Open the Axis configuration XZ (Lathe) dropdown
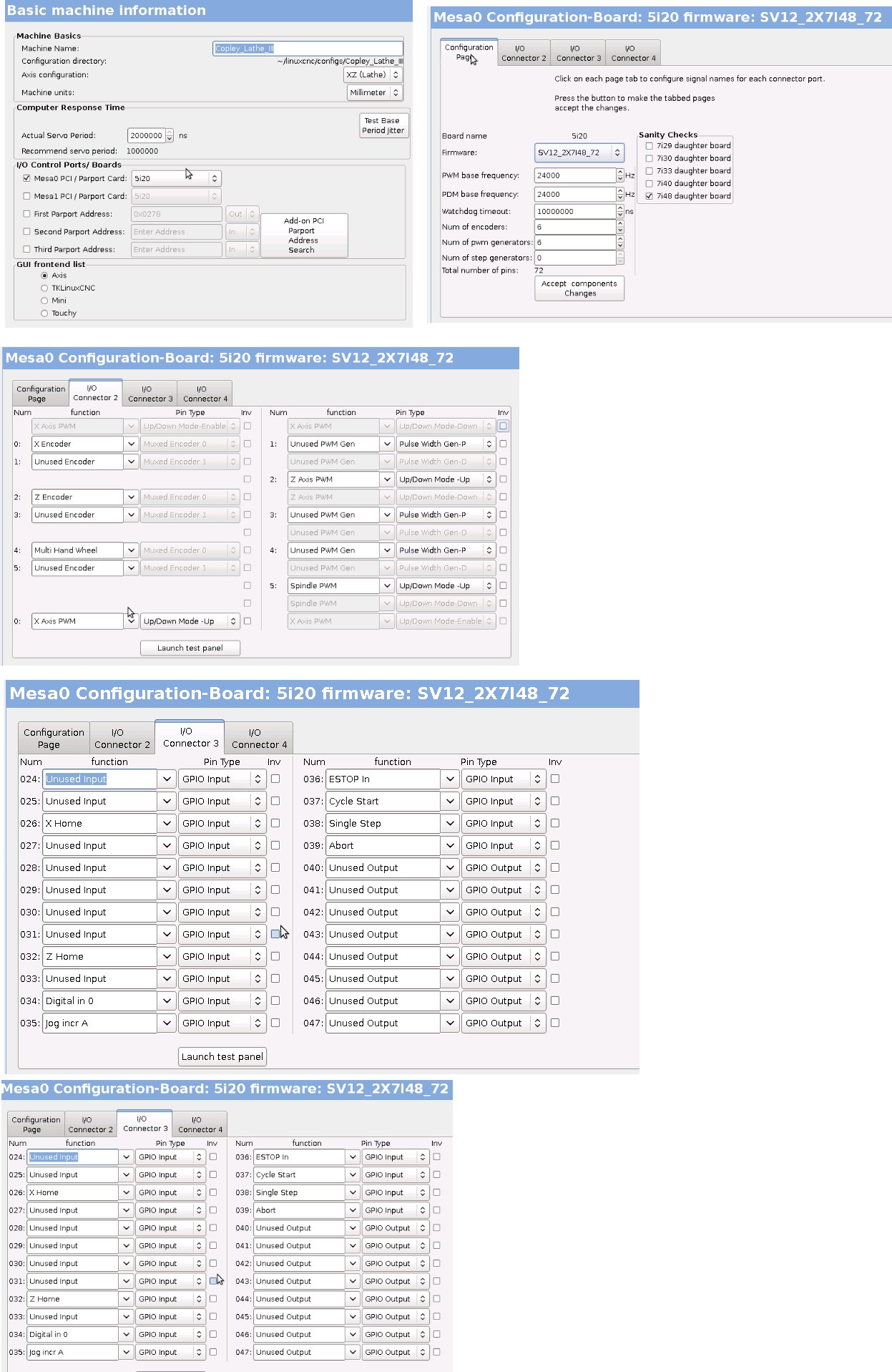 [373, 74]
